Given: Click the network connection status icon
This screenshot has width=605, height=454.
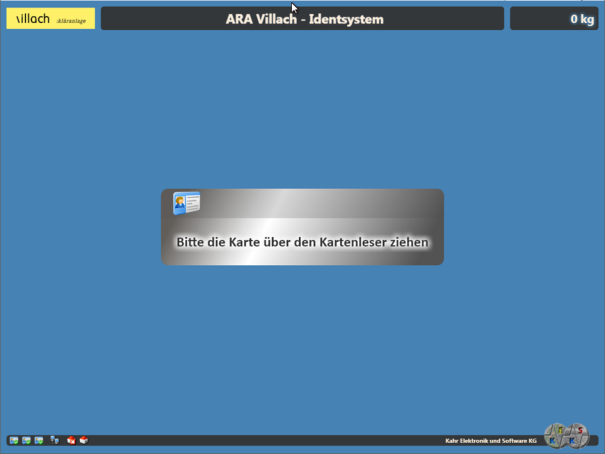Looking at the screenshot, I should click(55, 440).
